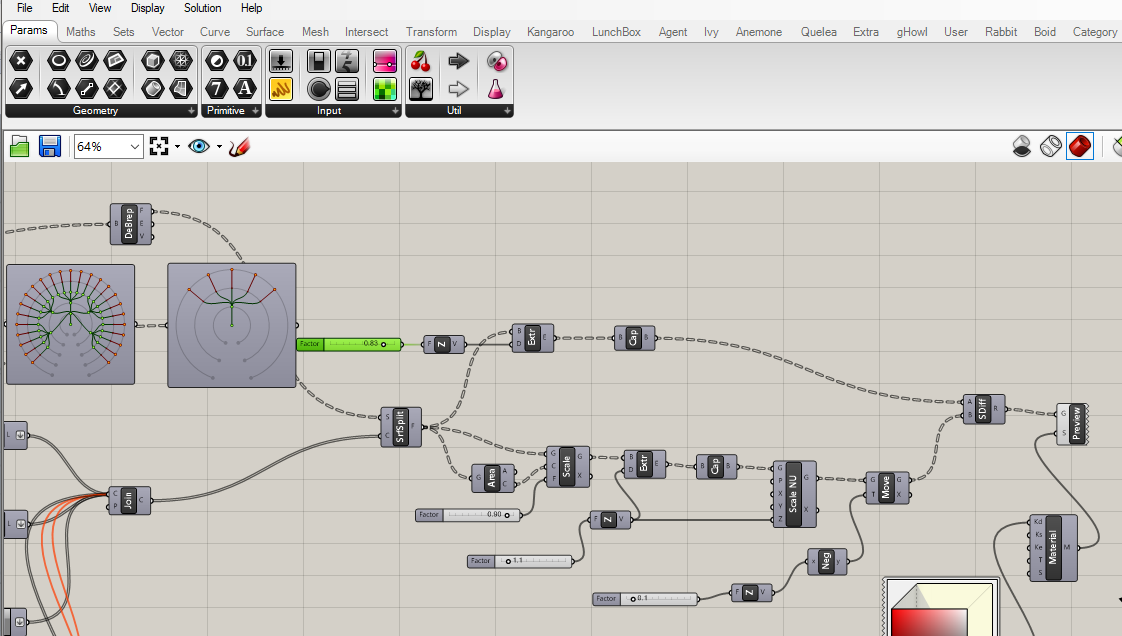Select the DeBrep component
This screenshot has height=636, width=1122.
(131, 224)
